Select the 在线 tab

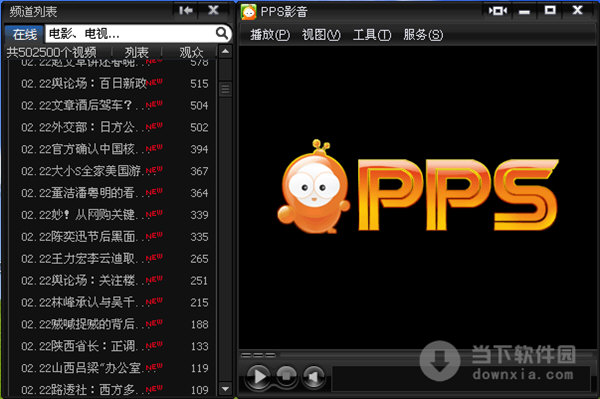click(24, 34)
